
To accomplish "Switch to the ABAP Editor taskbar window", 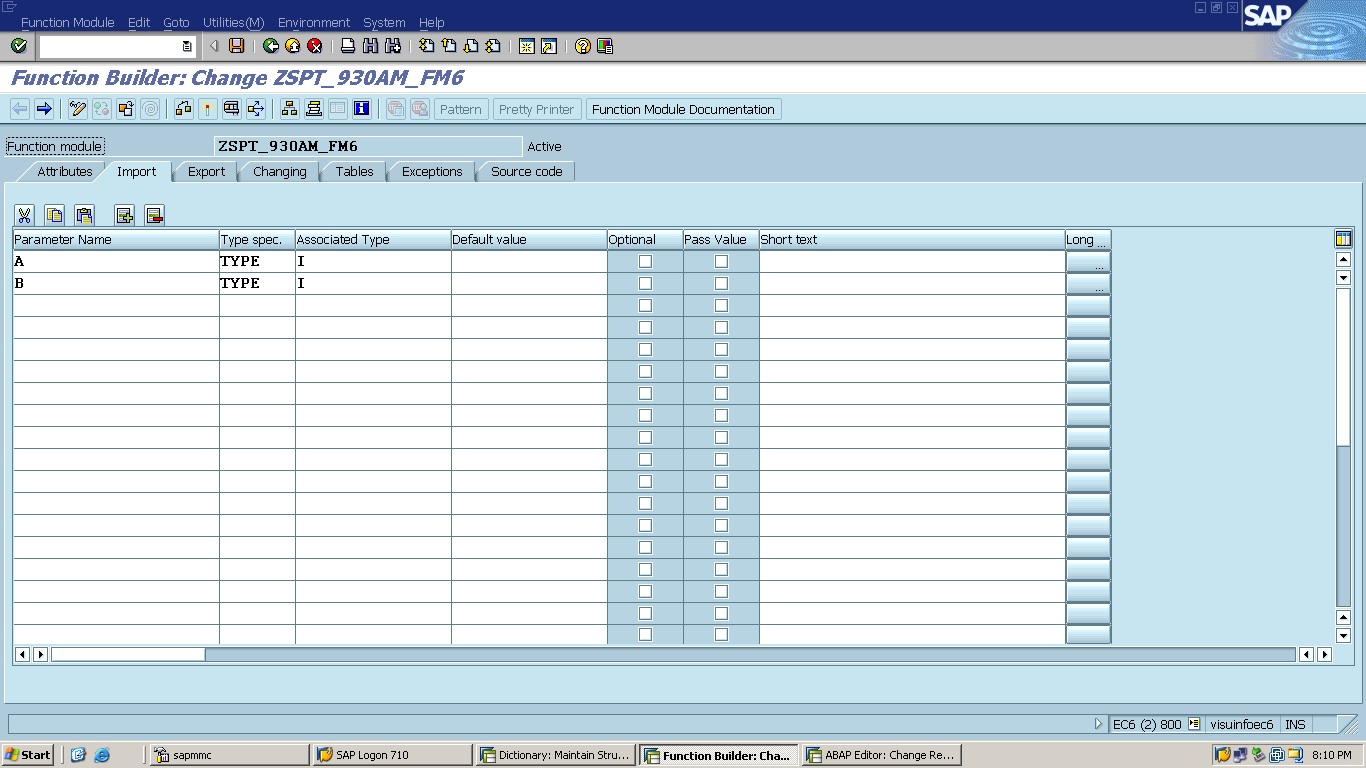I will (x=880, y=755).
